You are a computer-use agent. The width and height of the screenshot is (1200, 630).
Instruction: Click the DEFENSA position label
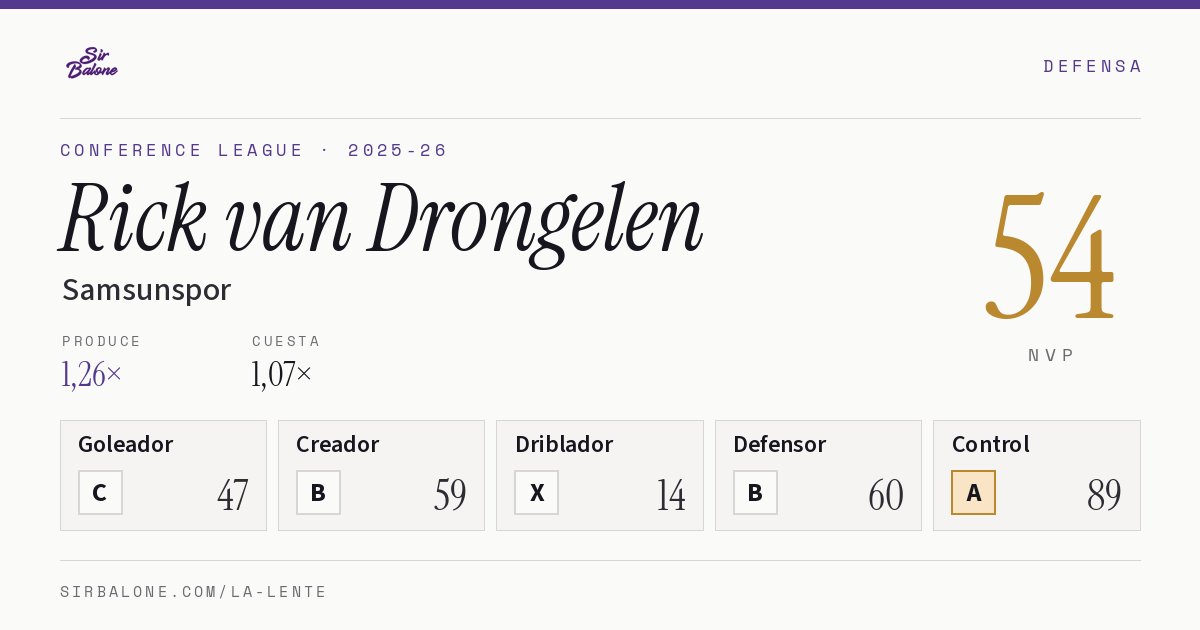1092,66
